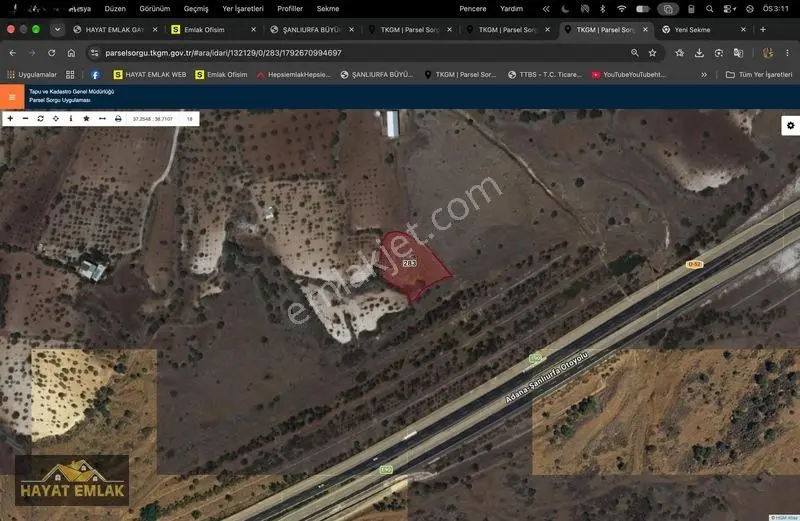Image resolution: width=800 pixels, height=521 pixels.
Task: Open favorites with the map toolbar star
Action: [86, 119]
